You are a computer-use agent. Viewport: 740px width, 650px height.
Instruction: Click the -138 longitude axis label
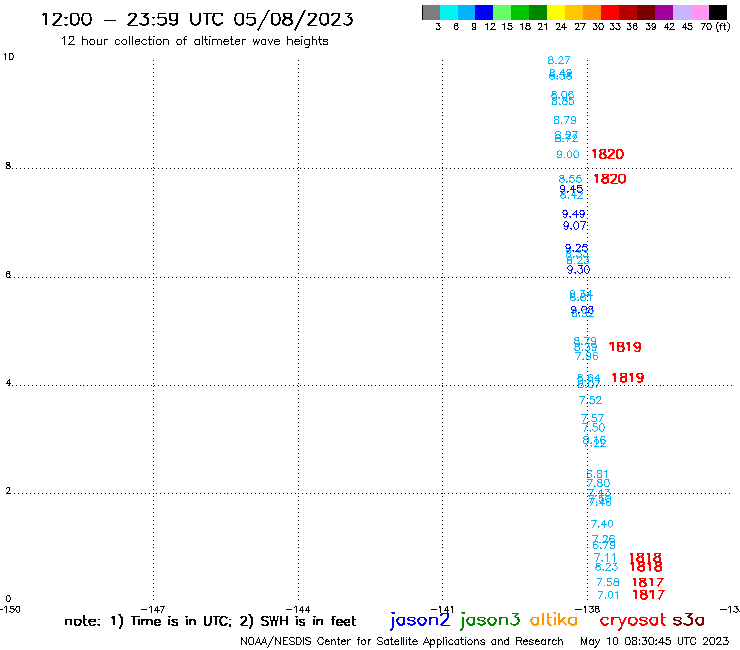tap(588, 609)
